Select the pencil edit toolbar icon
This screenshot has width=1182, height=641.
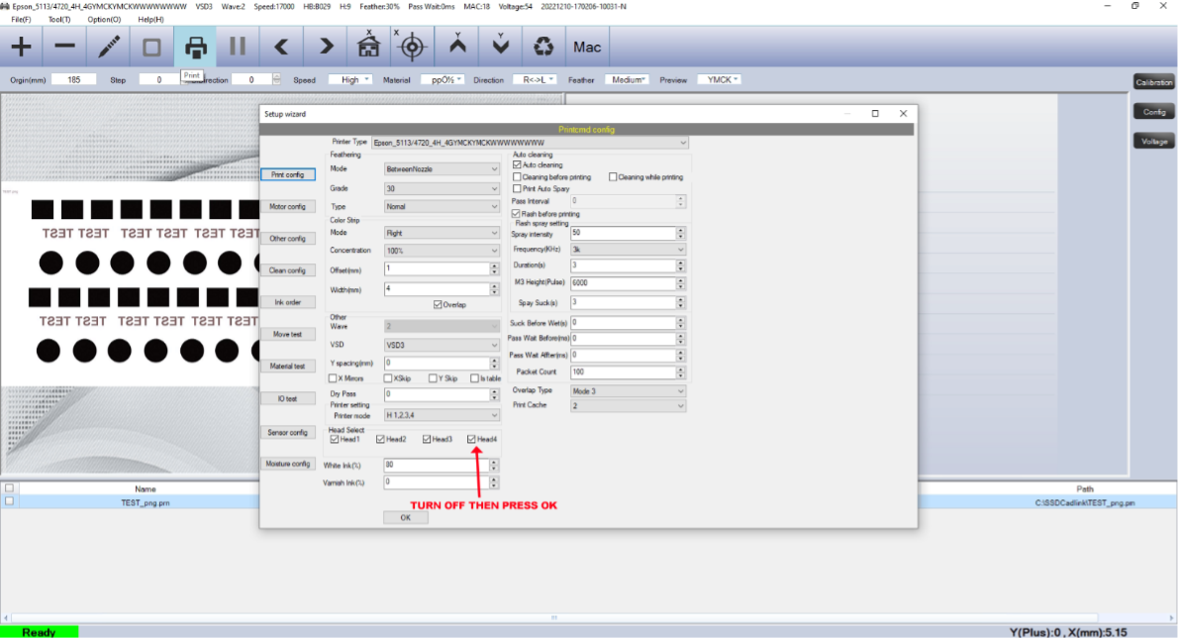[109, 47]
